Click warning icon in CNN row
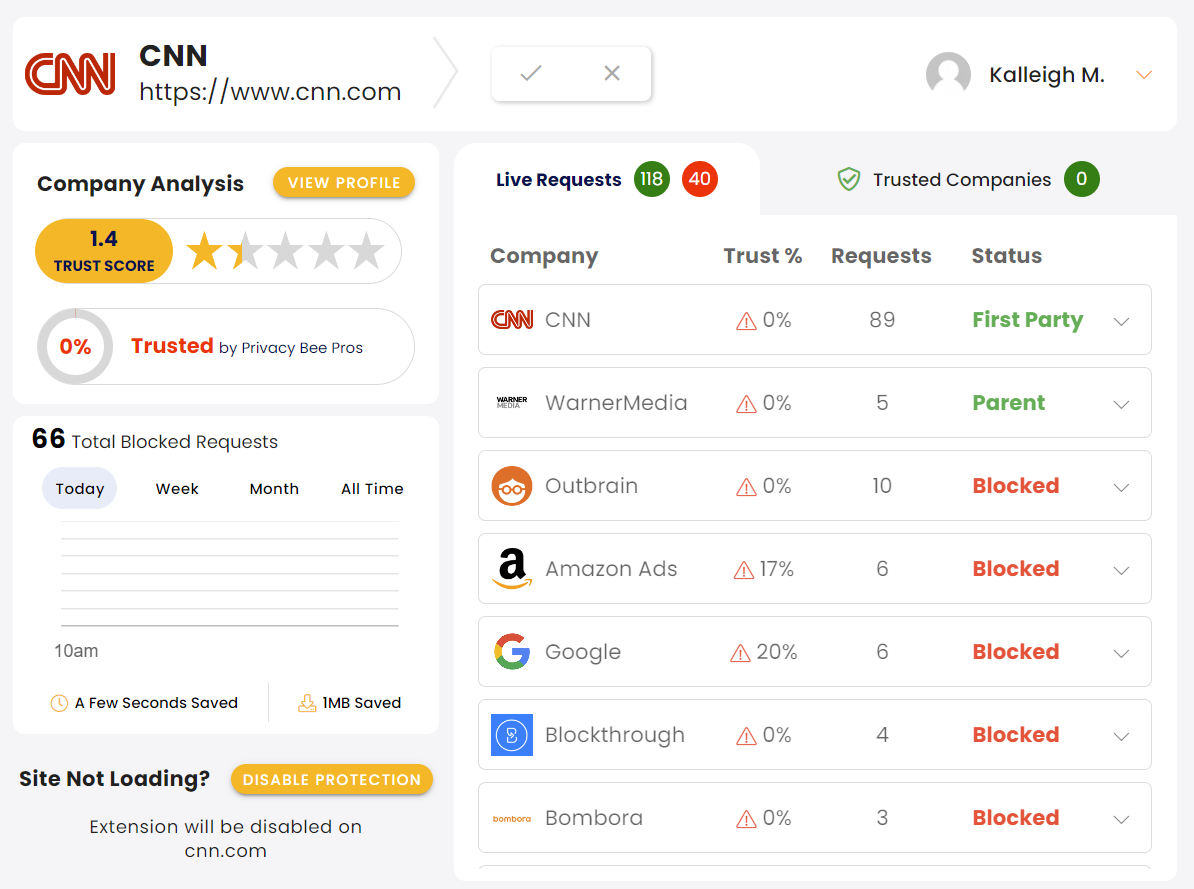The image size is (1194, 889). click(746, 321)
